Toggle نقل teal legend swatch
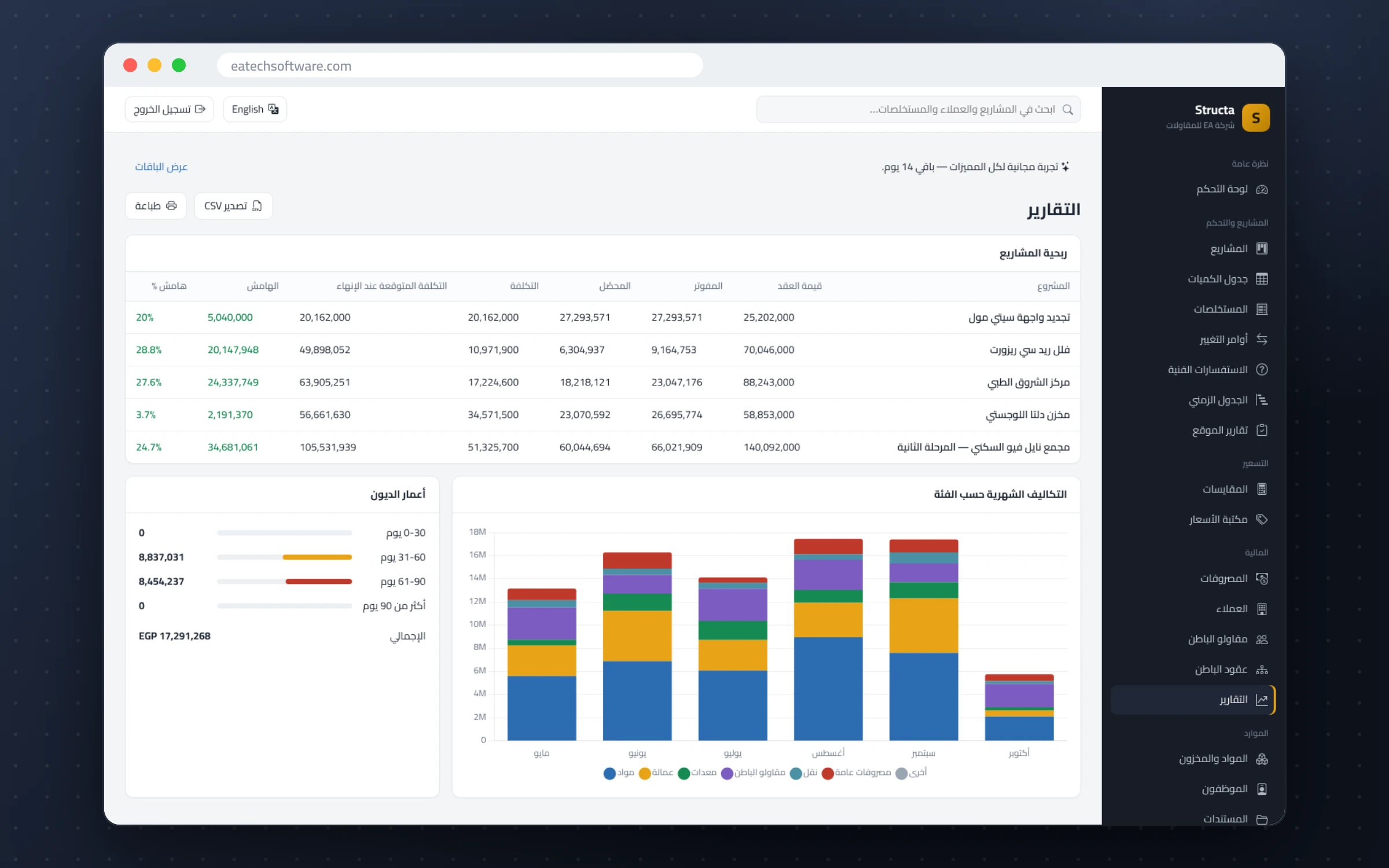 coord(796,773)
